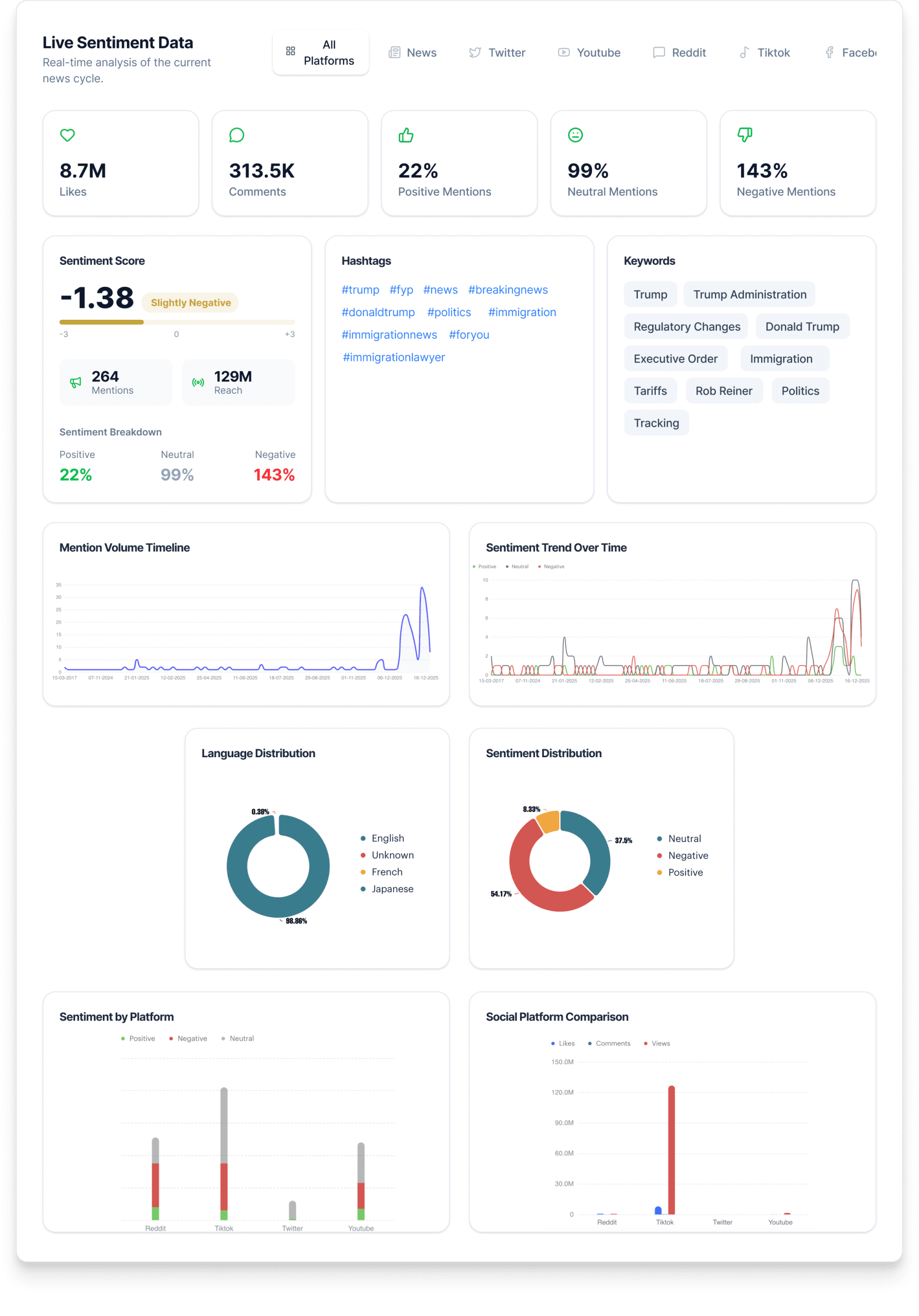Click the megaphone icon beside Mentions
Image resolution: width=919 pixels, height=1316 pixels.
click(76, 382)
